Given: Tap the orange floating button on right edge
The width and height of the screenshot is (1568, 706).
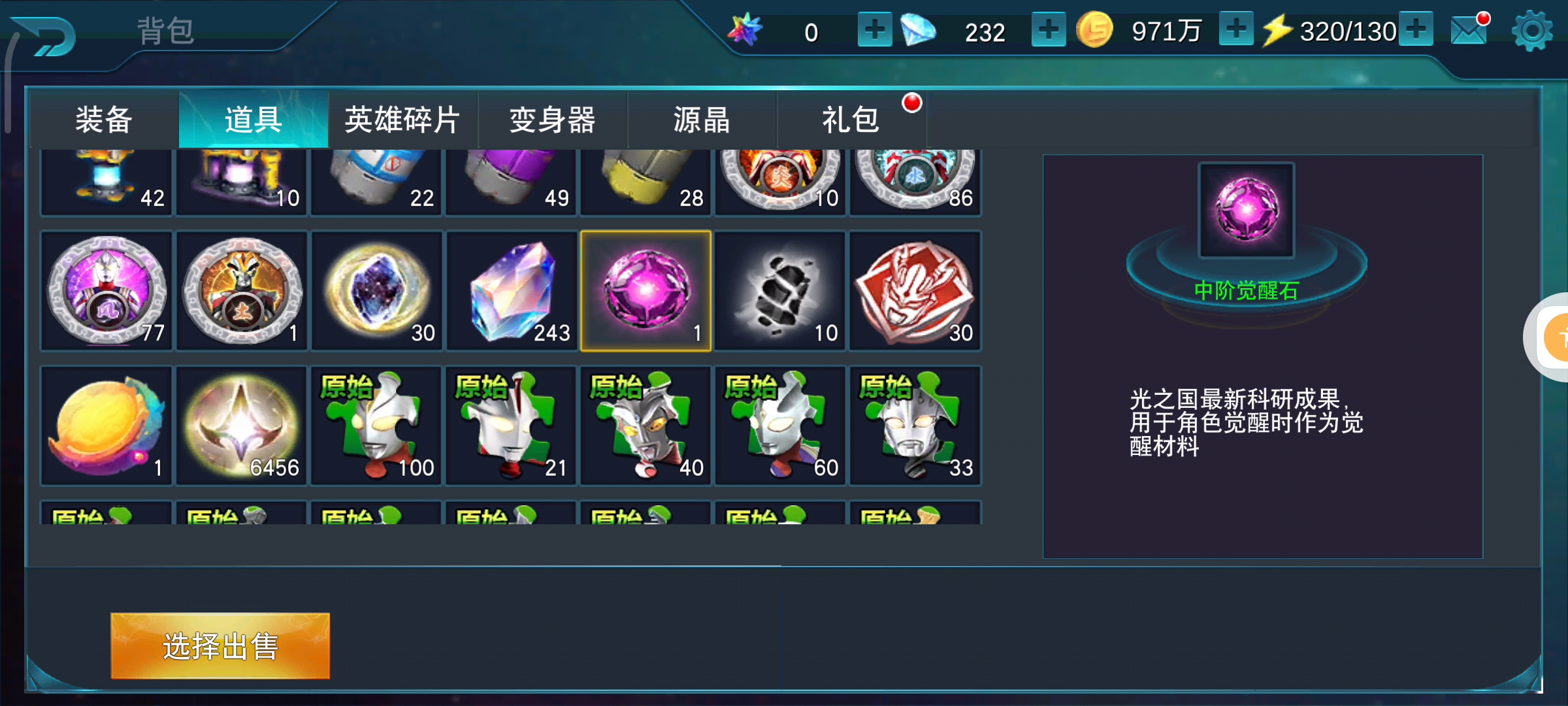Looking at the screenshot, I should pos(1556,337).
